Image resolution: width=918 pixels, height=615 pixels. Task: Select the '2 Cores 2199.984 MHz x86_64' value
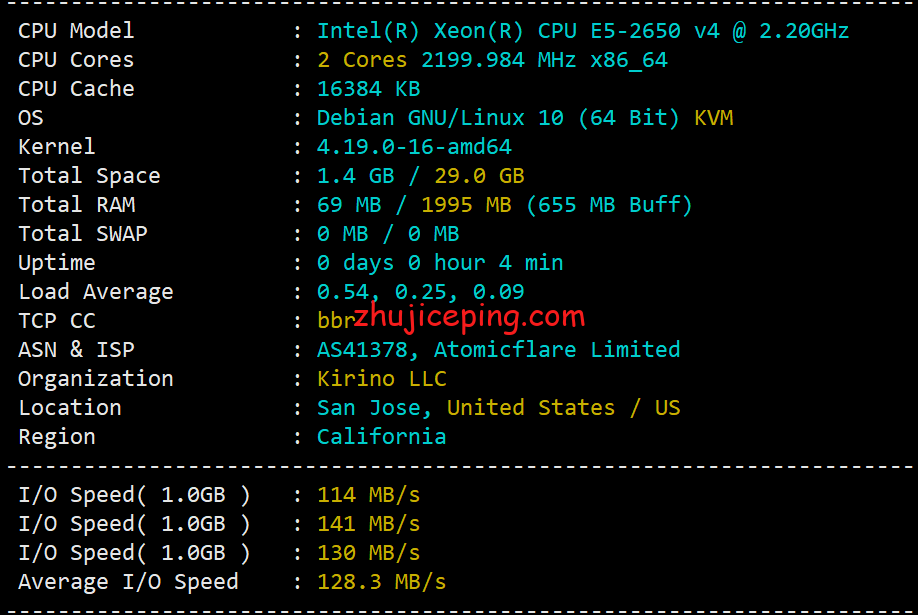(492, 60)
